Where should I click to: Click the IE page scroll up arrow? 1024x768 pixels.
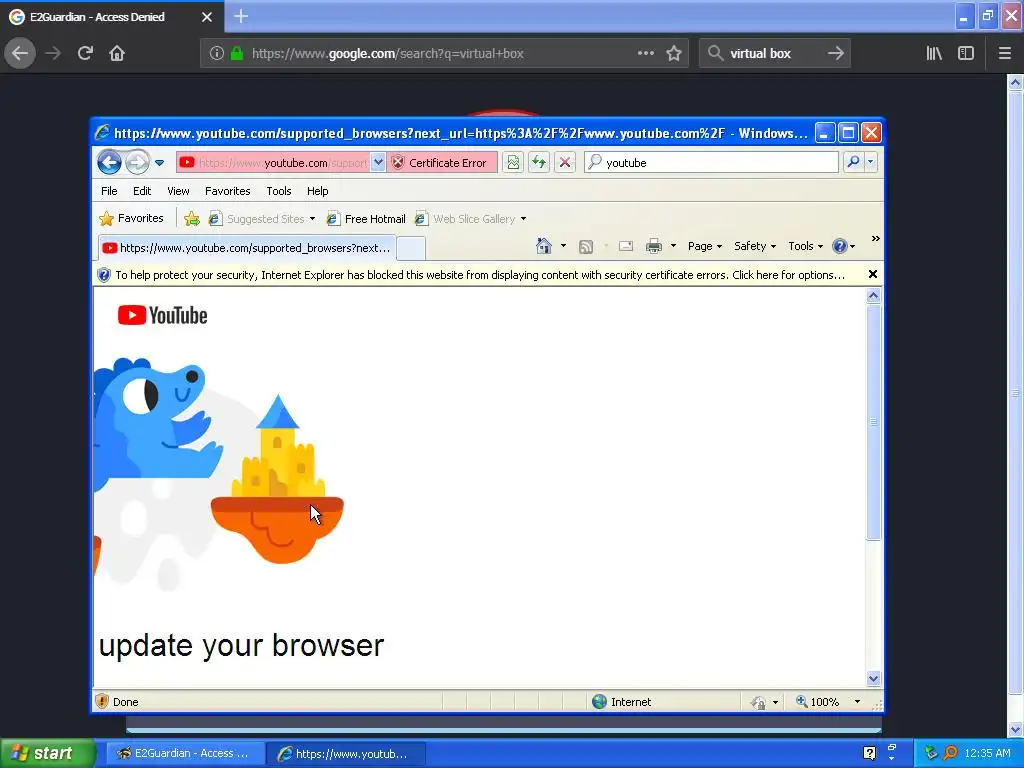tap(873, 296)
